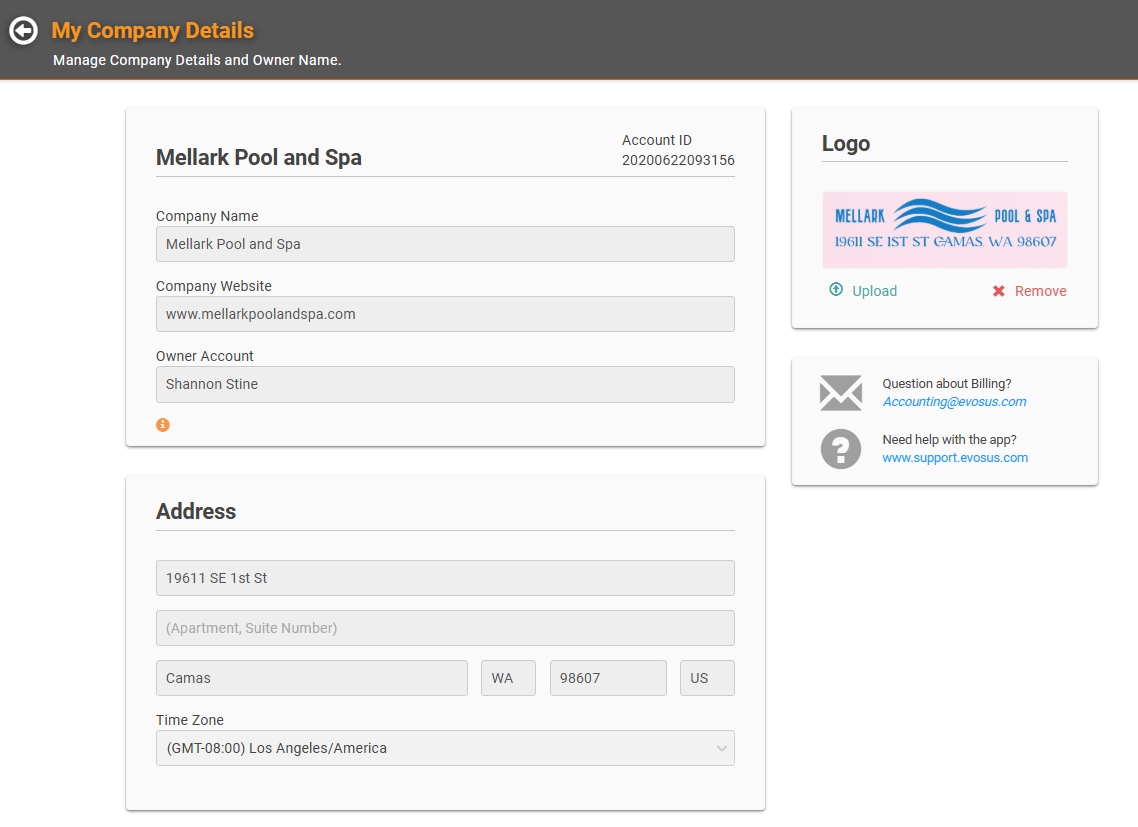
Task: Click the zip code field 98607
Action: pos(607,678)
